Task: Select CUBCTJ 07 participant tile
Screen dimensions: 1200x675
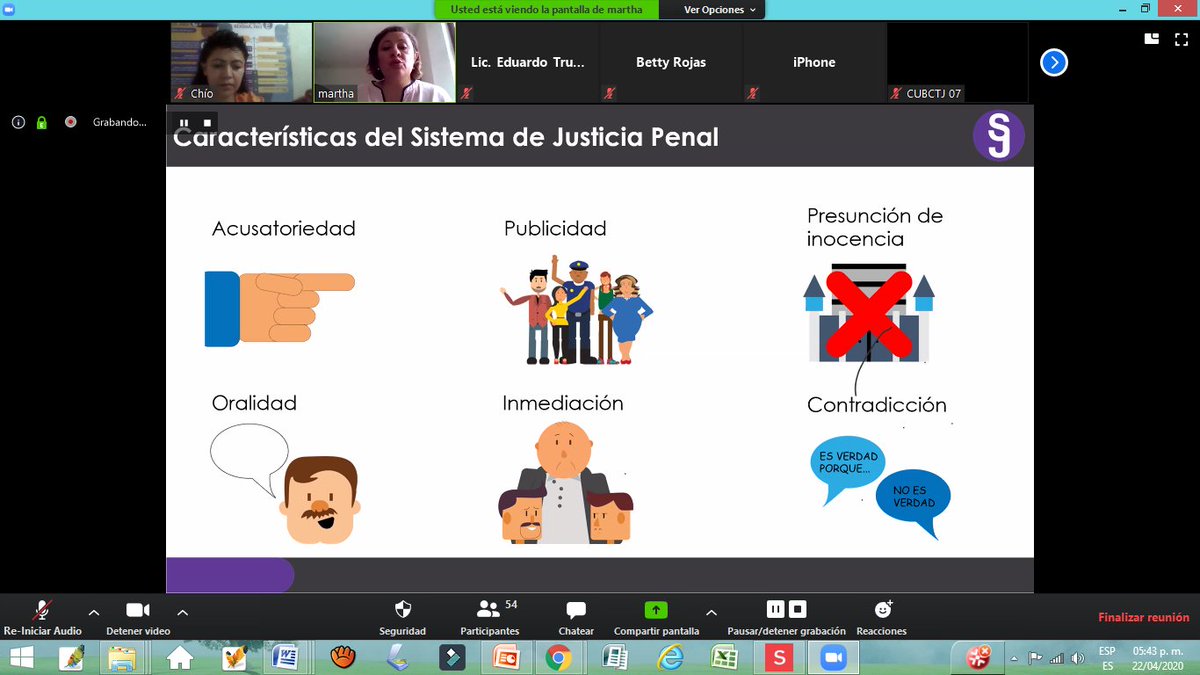Action: [957, 62]
